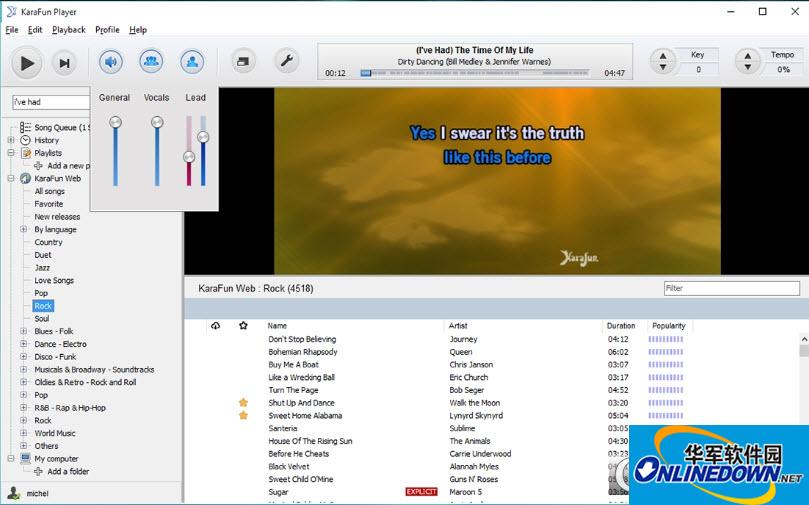Select the Duet category
Image resolution: width=809 pixels, height=505 pixels.
(43, 255)
